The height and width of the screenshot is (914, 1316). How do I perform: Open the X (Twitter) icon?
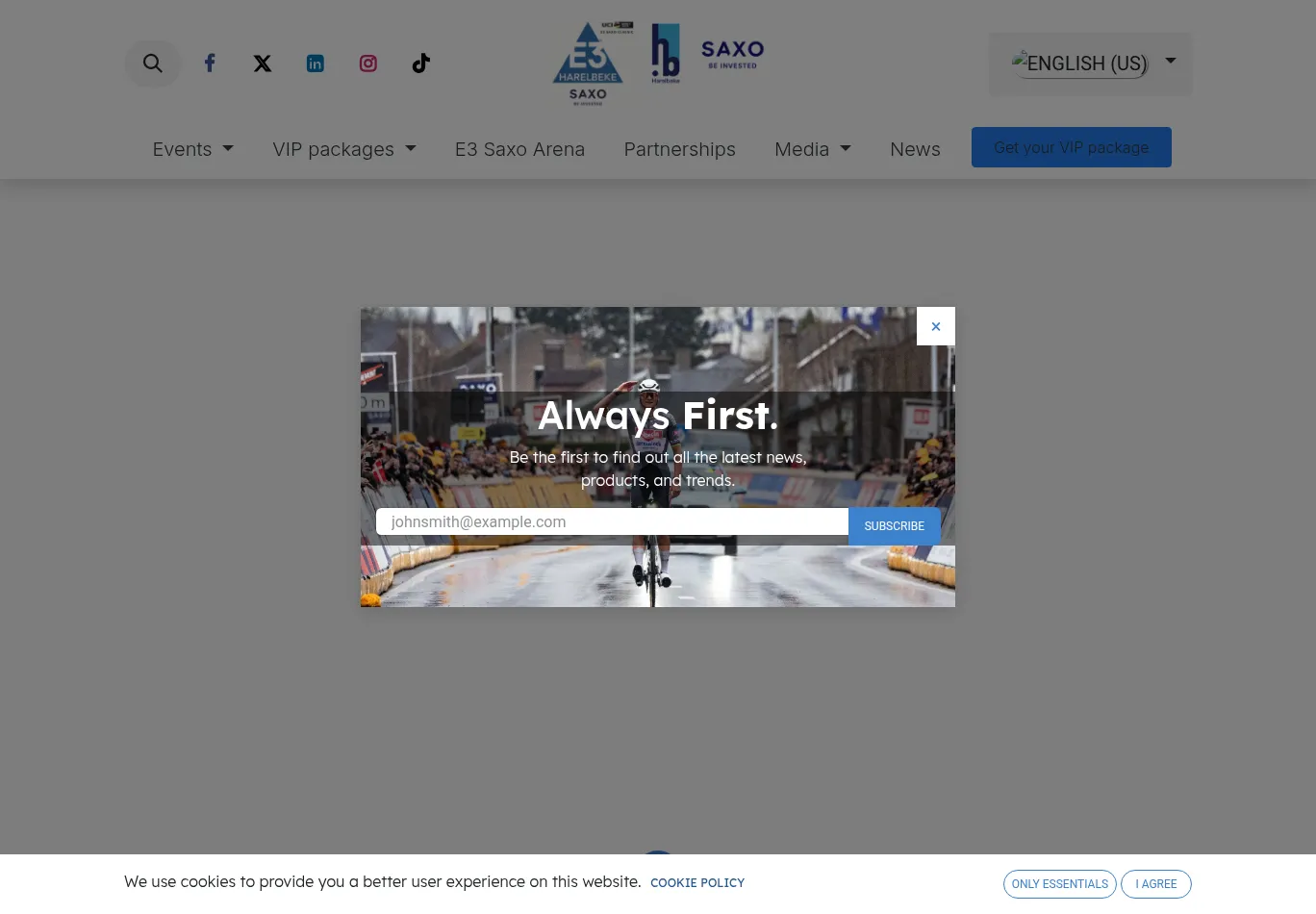click(263, 63)
